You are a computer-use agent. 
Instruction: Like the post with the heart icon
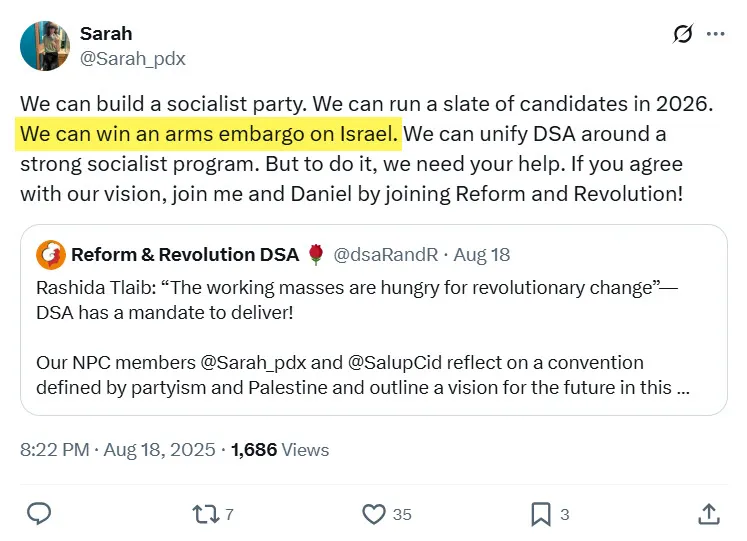[x=374, y=514]
